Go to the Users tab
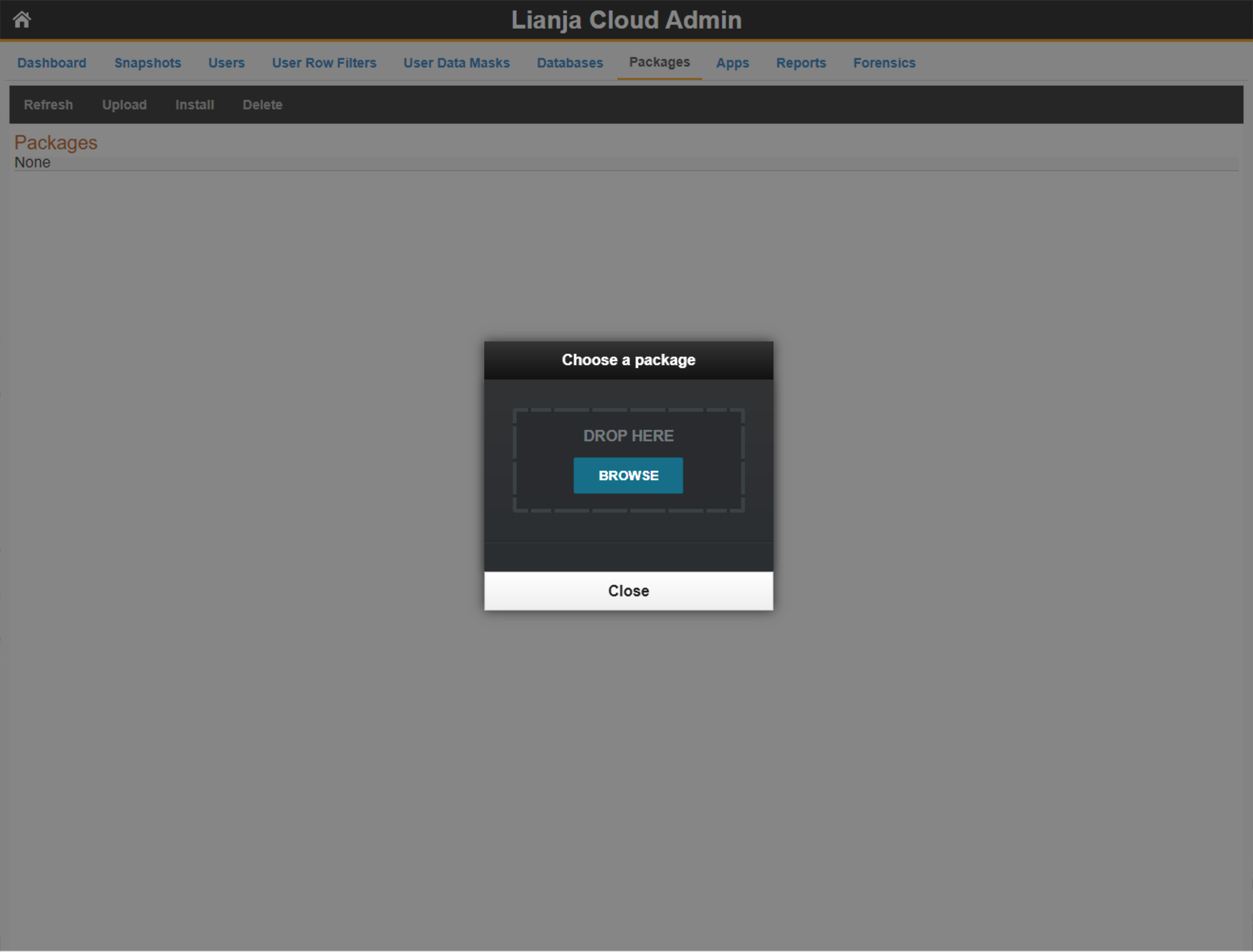Viewport: 1253px width, 952px height. (x=226, y=63)
